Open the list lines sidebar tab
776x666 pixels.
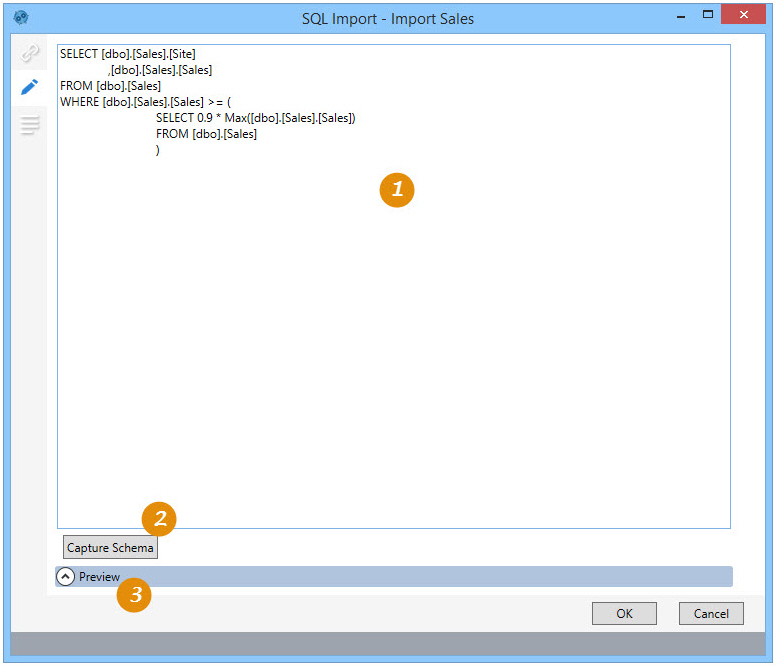click(29, 124)
